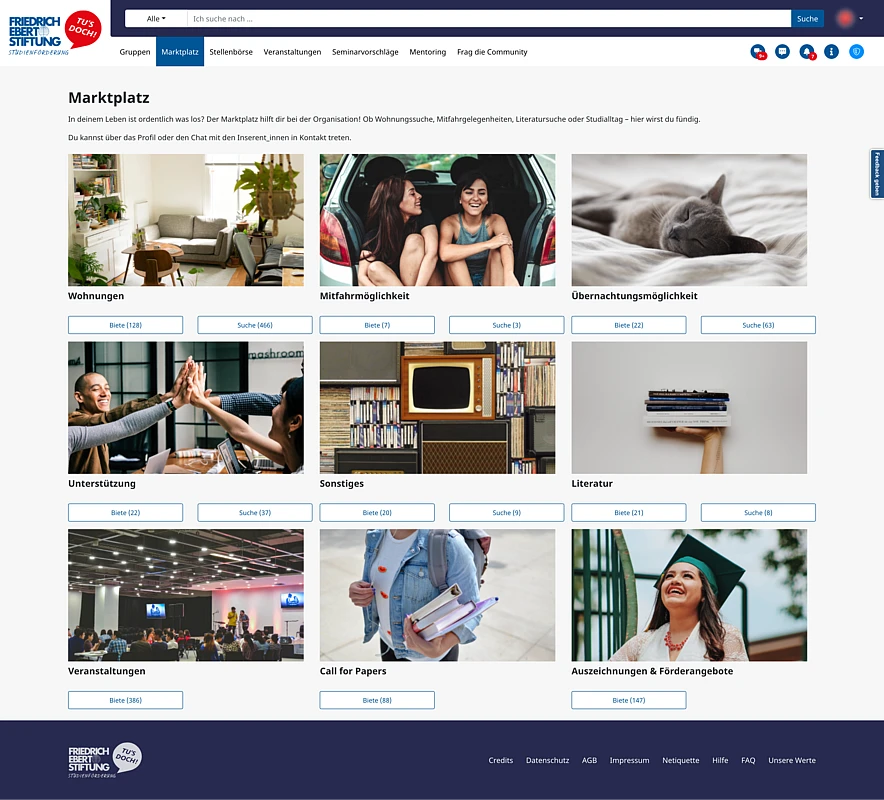Image resolution: width=884 pixels, height=800 pixels.
Task: Open the Stellenbörse navigation tab
Action: [x=231, y=52]
